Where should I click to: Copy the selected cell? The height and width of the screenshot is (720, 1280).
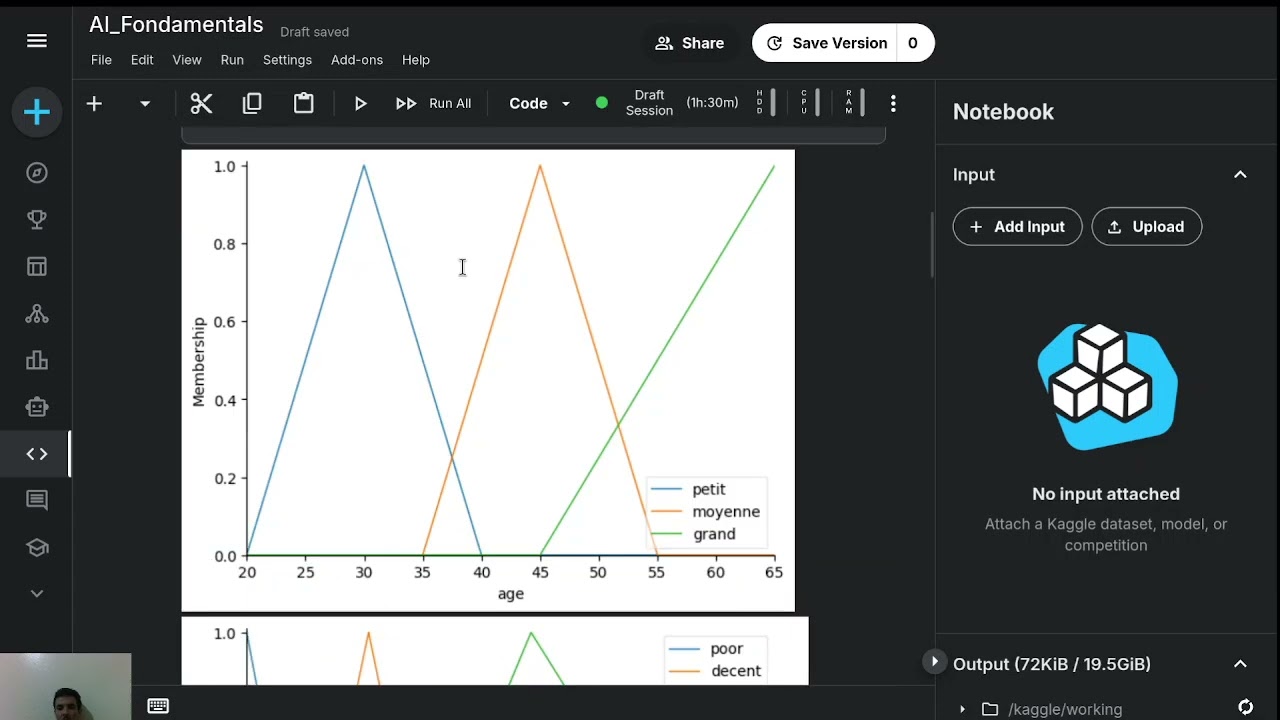252,103
